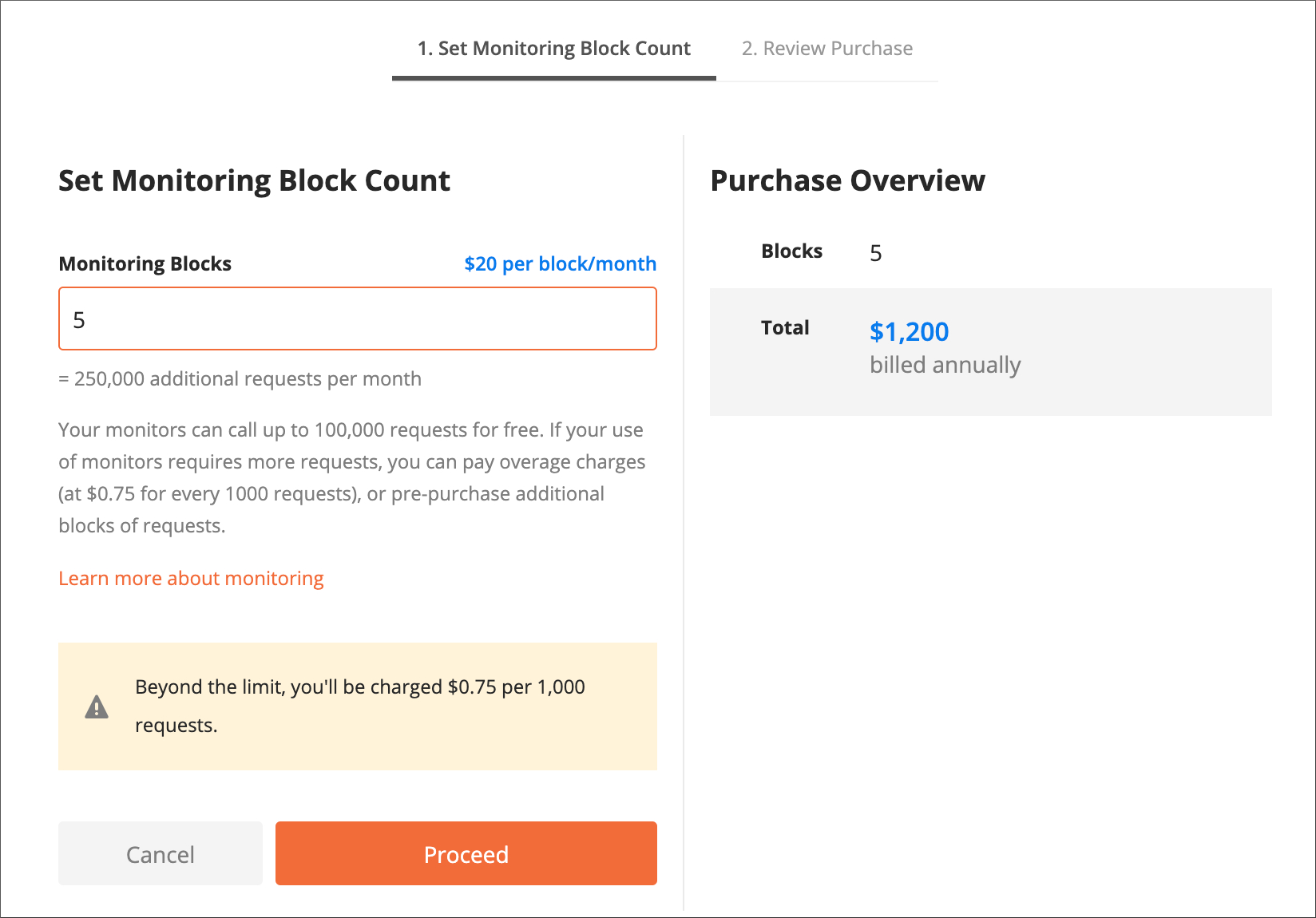This screenshot has width=1316, height=918.
Task: Open the Learn more about monitoring link
Action: 191,579
